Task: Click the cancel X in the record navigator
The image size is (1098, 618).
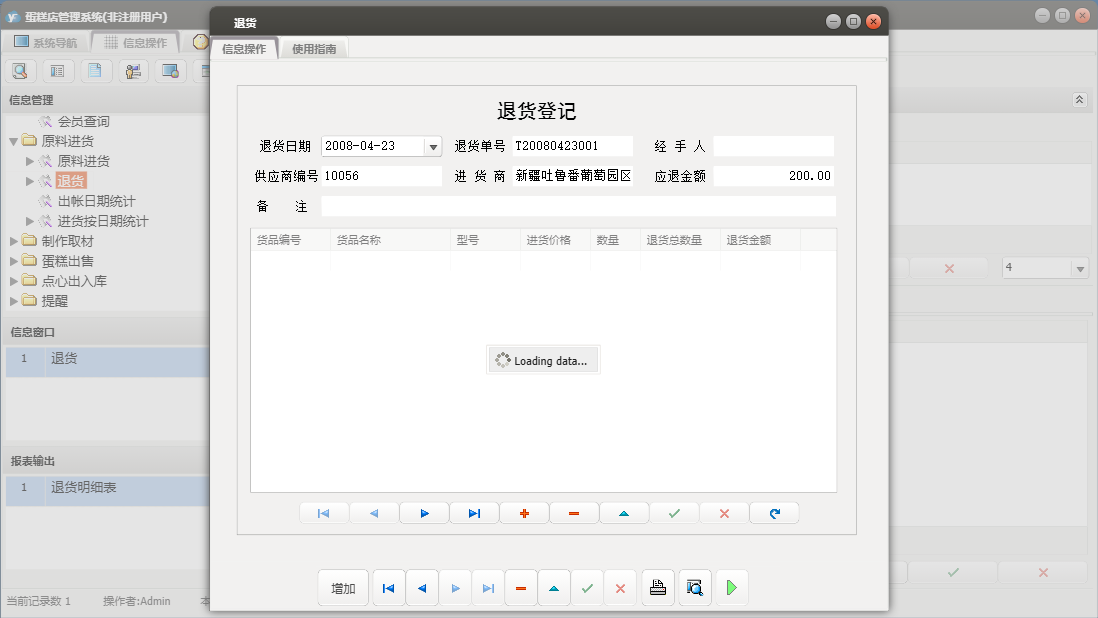Action: coord(723,512)
